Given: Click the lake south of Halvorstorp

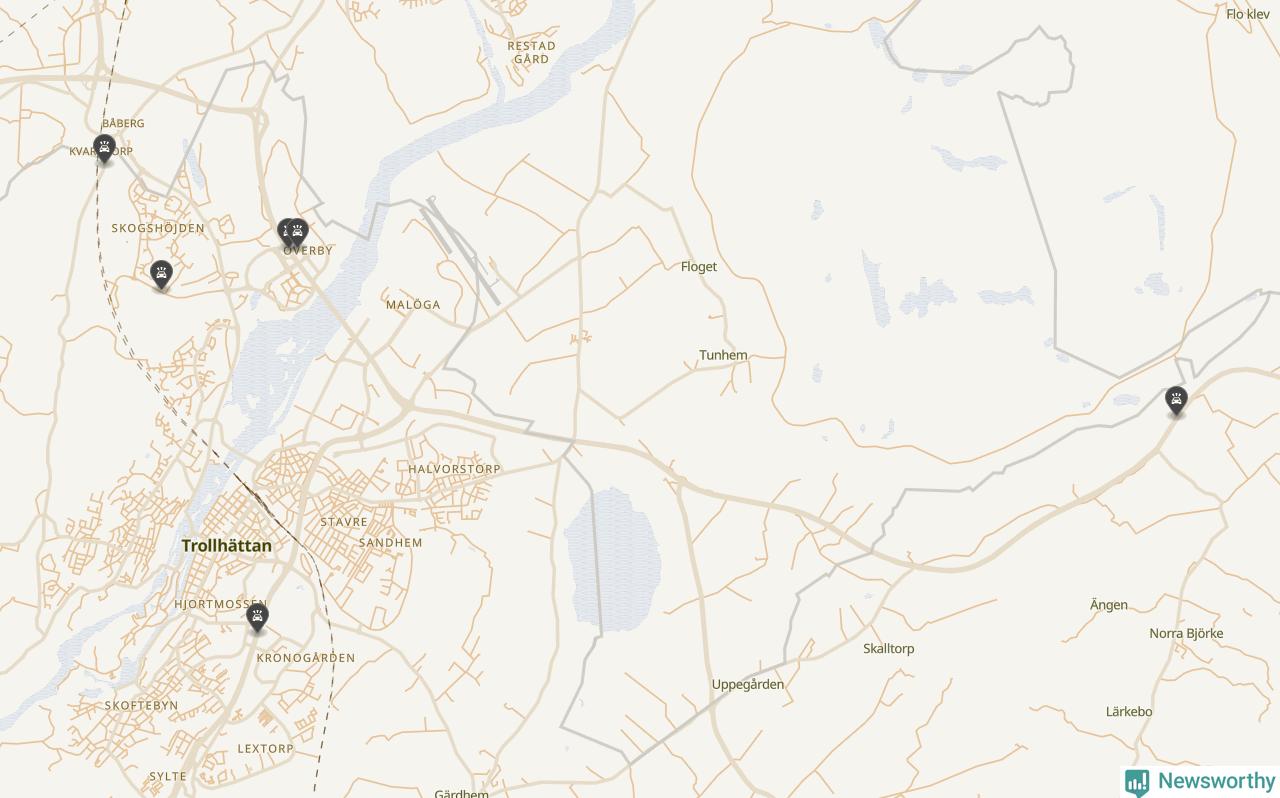Looking at the screenshot, I should tap(612, 560).
